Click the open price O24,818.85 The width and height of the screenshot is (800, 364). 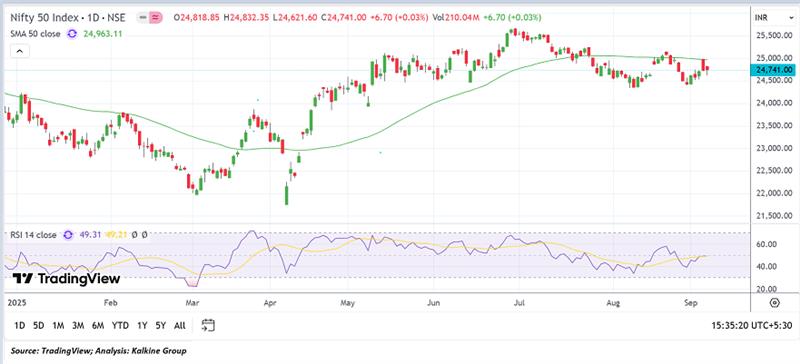coord(196,17)
